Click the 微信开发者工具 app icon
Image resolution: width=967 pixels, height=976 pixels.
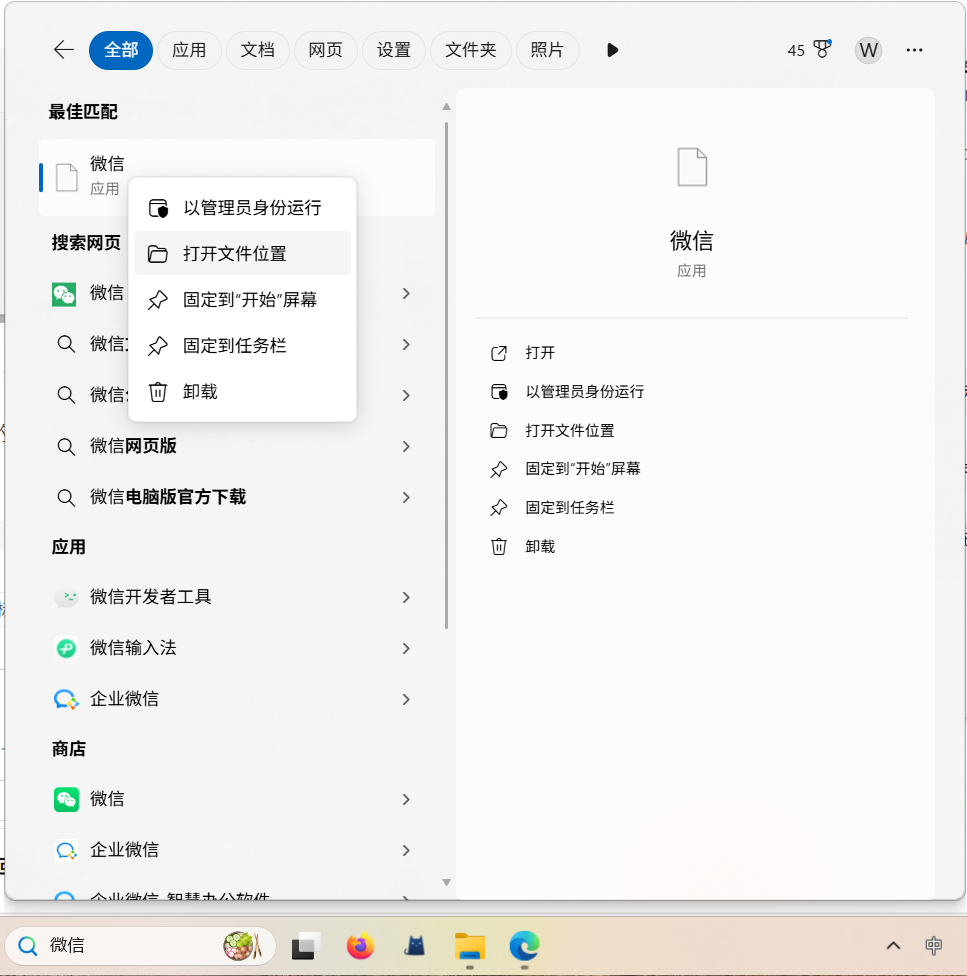point(66,598)
